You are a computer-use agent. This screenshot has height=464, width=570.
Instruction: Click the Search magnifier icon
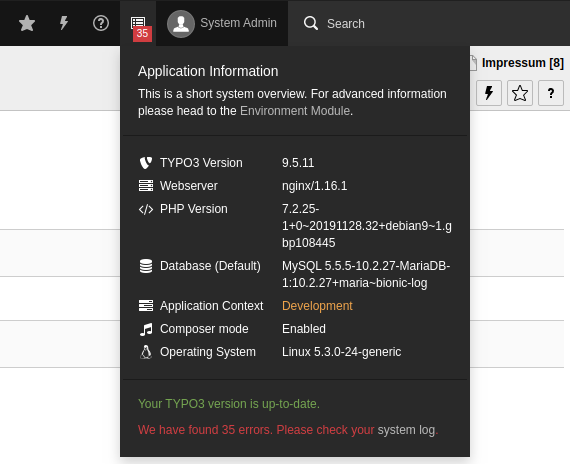[311, 23]
